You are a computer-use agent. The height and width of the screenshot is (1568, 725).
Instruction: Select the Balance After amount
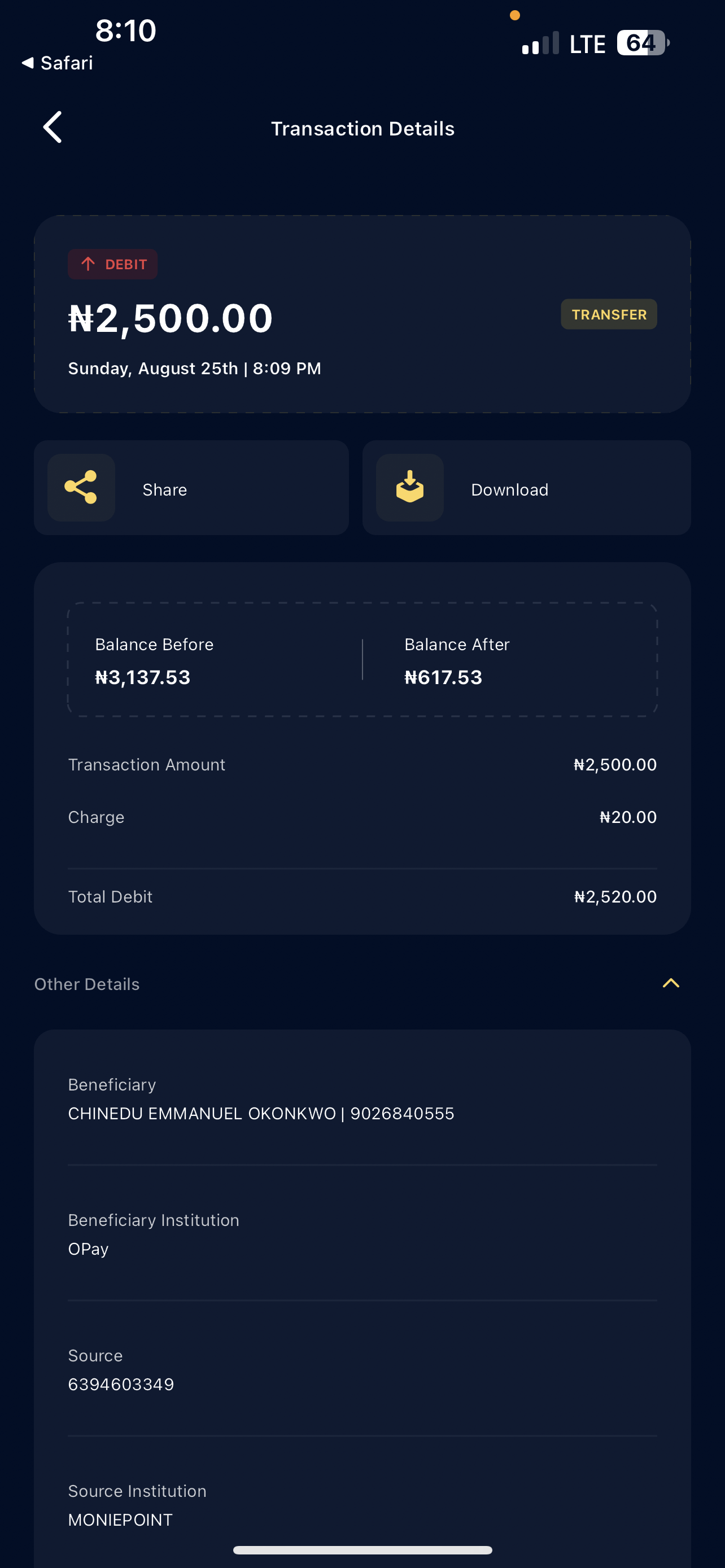click(443, 677)
